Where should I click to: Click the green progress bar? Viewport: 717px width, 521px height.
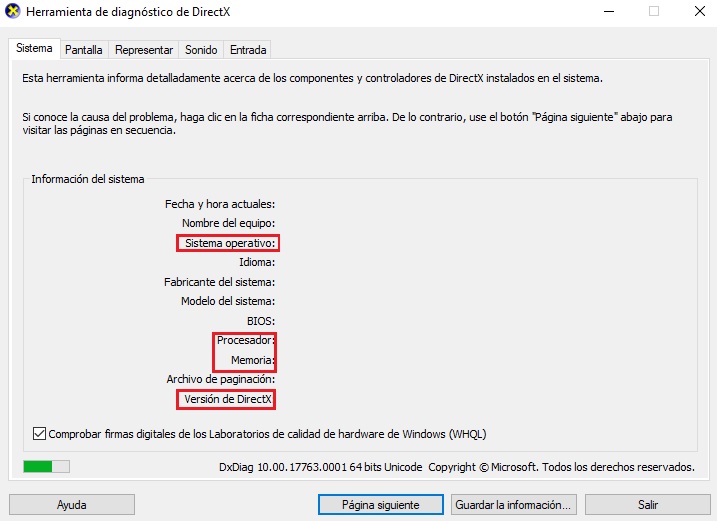point(47,467)
